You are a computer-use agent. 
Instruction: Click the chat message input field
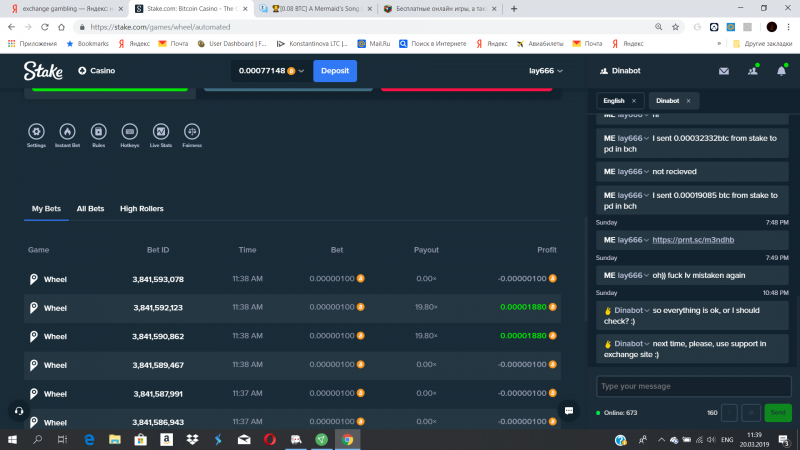(693, 386)
